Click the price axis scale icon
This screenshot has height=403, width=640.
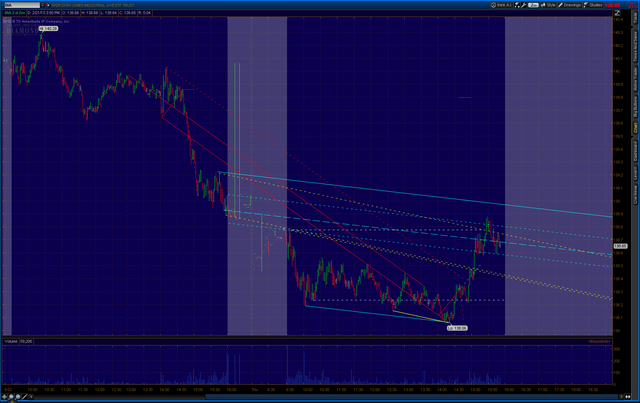coord(617,13)
